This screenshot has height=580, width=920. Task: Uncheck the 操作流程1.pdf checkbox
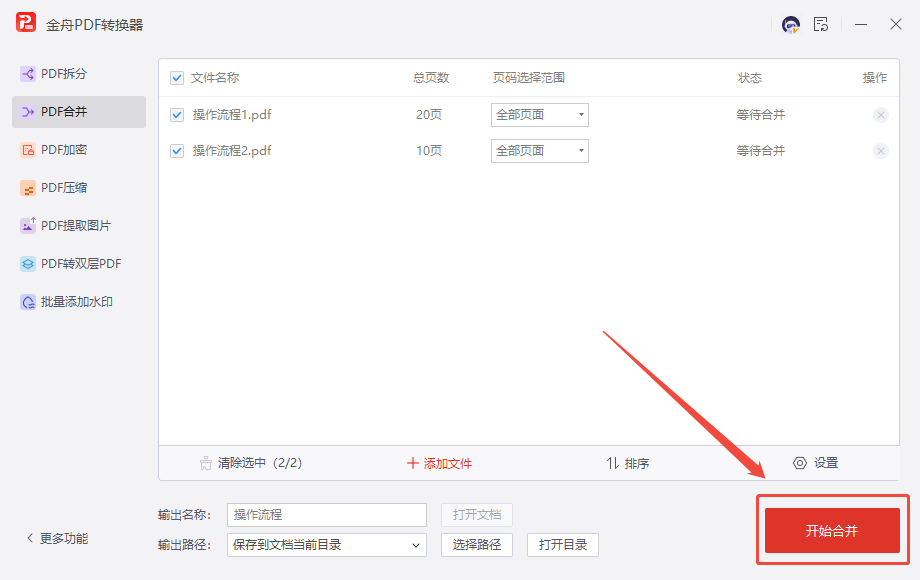tap(177, 115)
